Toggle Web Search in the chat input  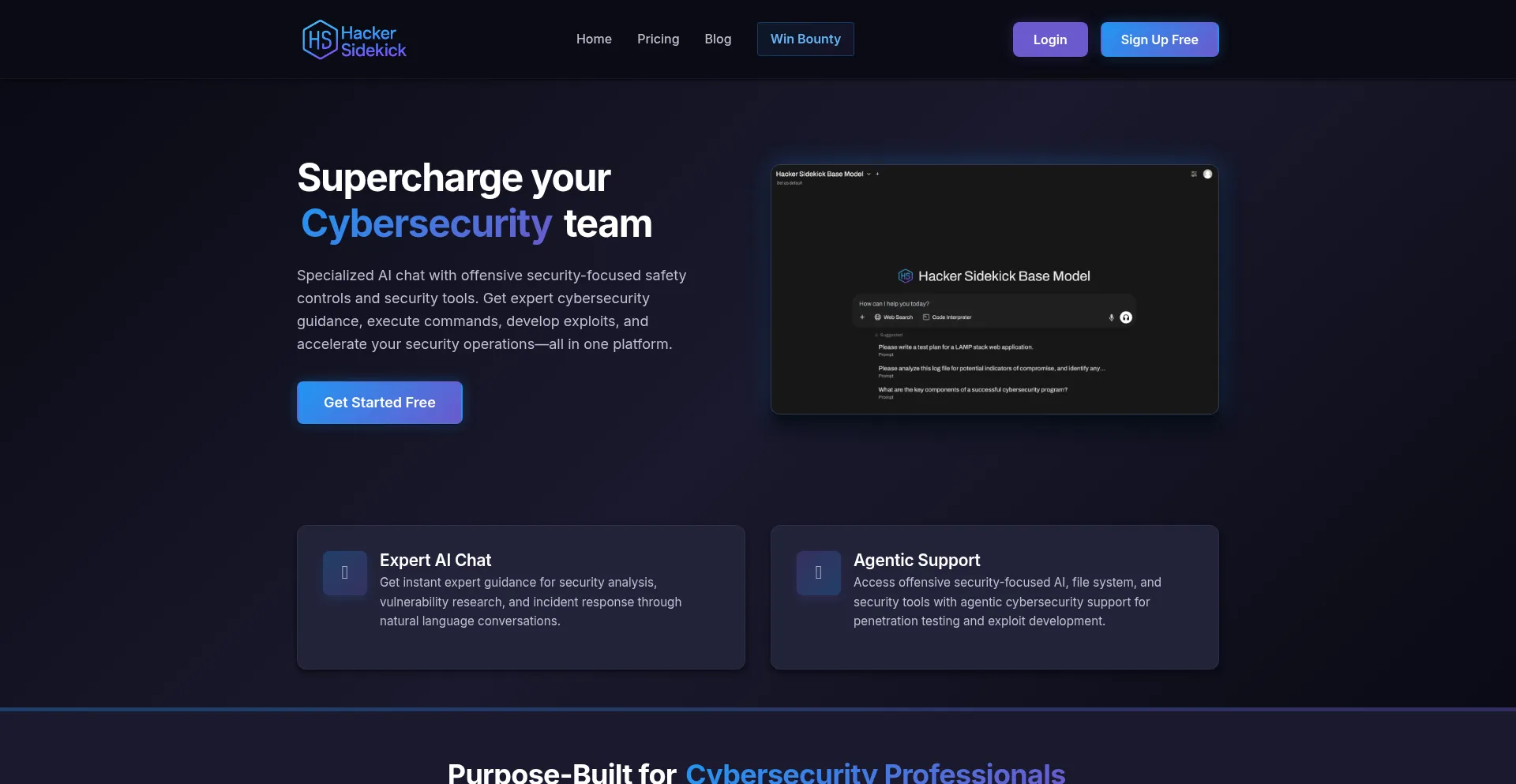coord(894,317)
